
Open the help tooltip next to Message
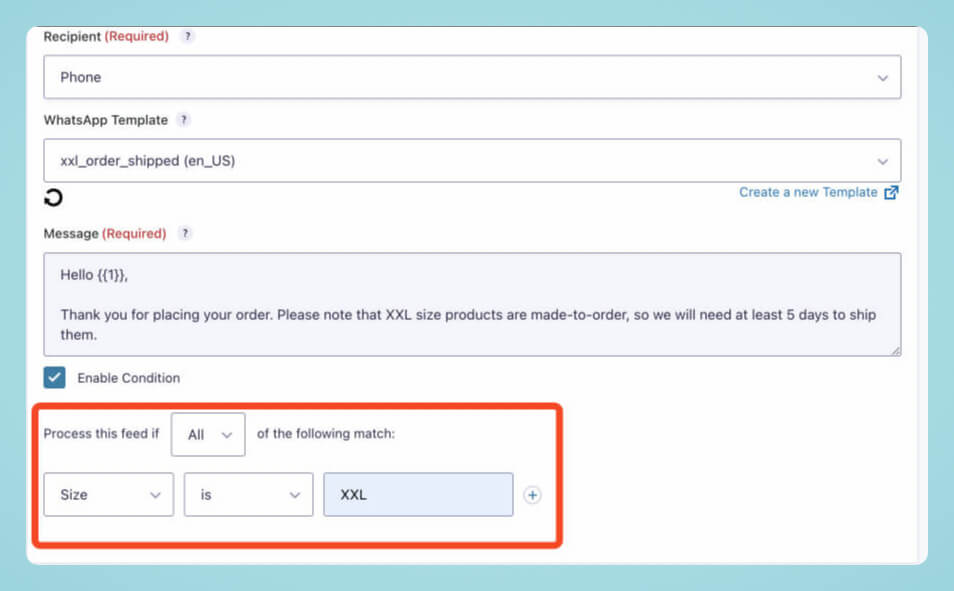(x=184, y=234)
